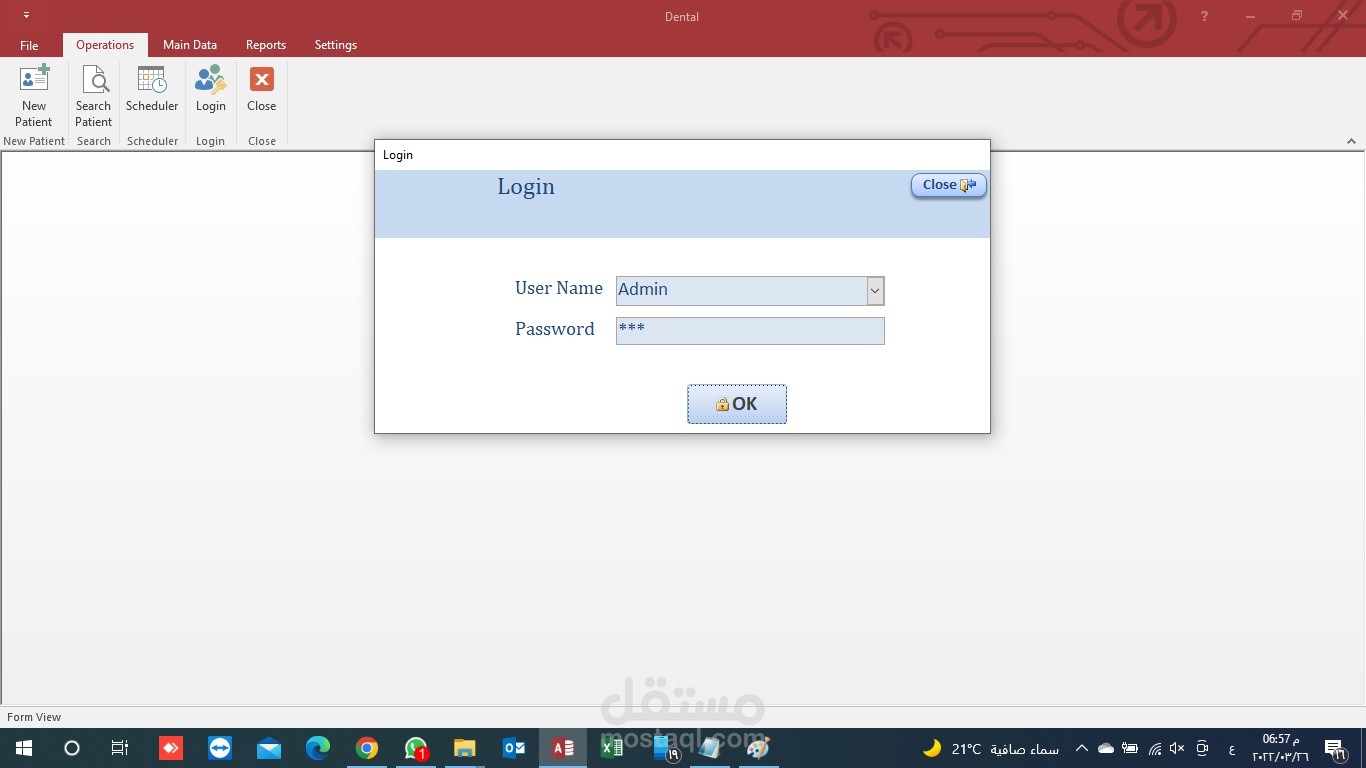Click the muted volume tray icon

[x=1178, y=748]
